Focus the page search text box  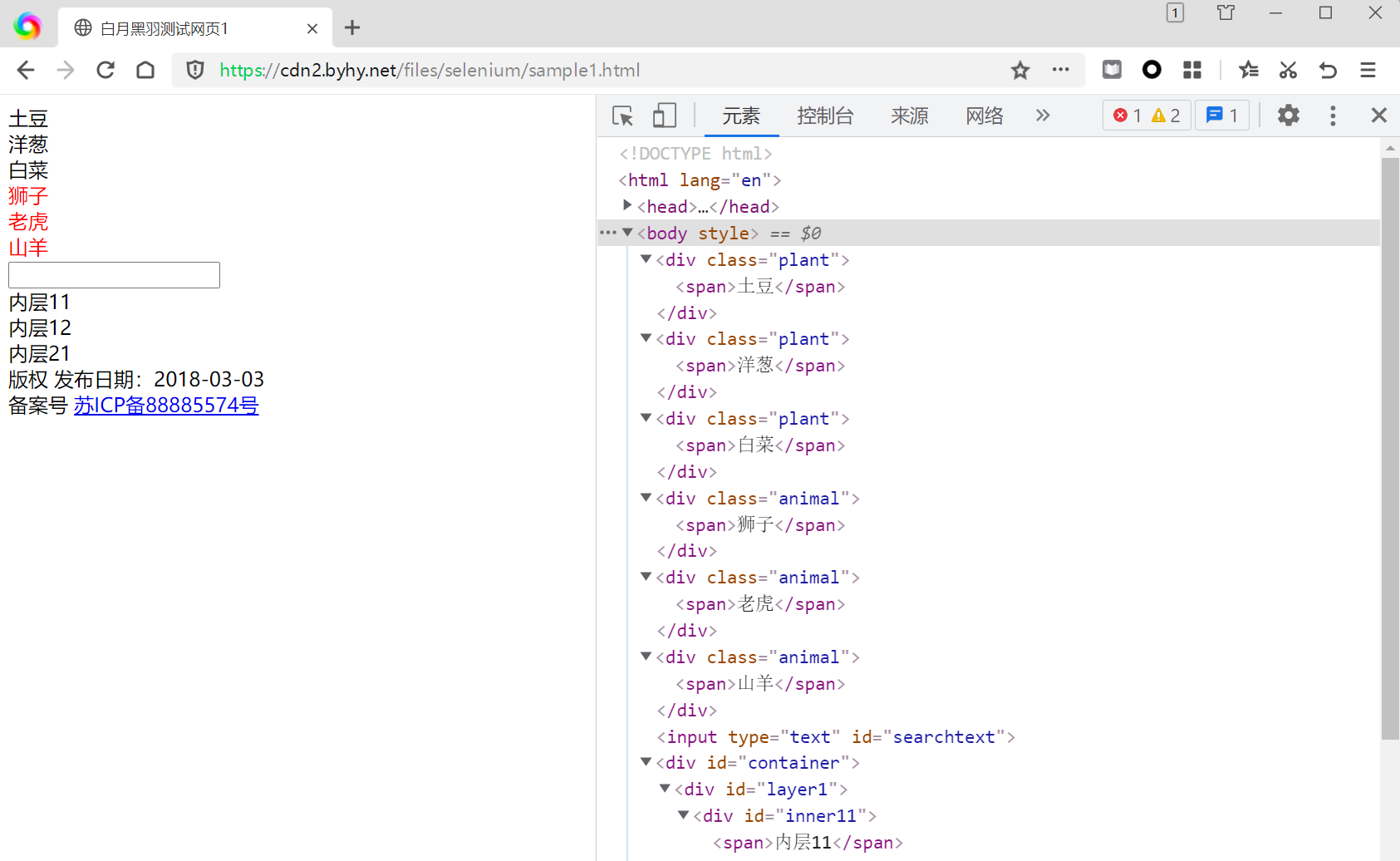pyautogui.click(x=114, y=275)
